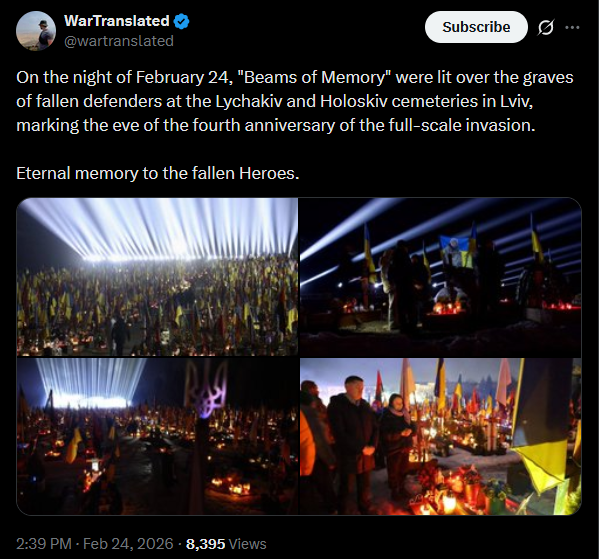This screenshot has height=559, width=599.
Task: Click the 2:39 PM timestamp
Action: (44, 544)
